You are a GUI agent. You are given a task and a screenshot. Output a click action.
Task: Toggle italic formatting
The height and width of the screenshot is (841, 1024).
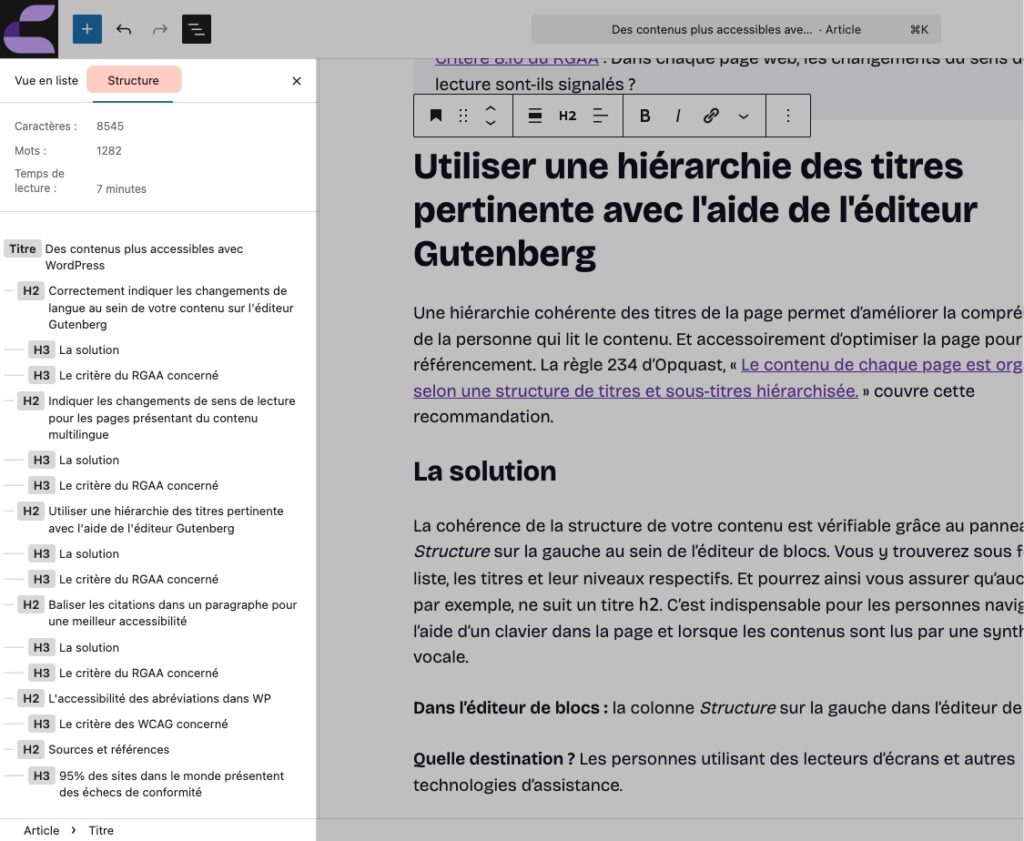click(x=678, y=116)
